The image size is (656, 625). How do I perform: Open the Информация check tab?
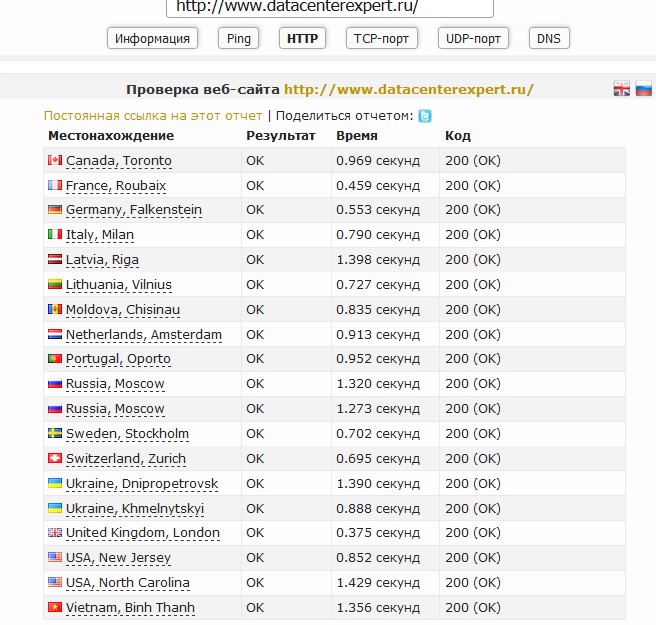pyautogui.click(x=152, y=38)
